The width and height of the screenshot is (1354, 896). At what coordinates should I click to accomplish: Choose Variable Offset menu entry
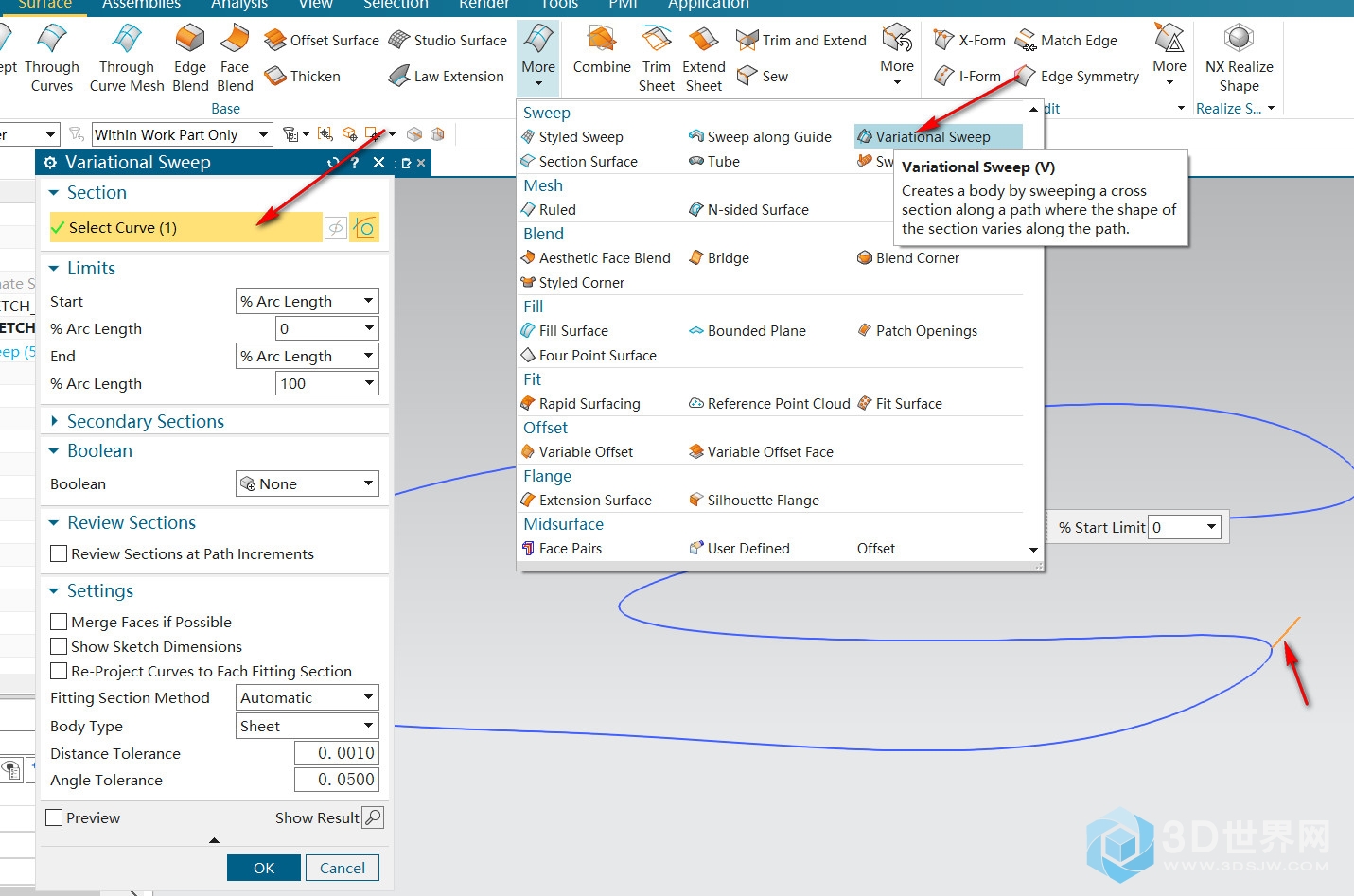(577, 452)
